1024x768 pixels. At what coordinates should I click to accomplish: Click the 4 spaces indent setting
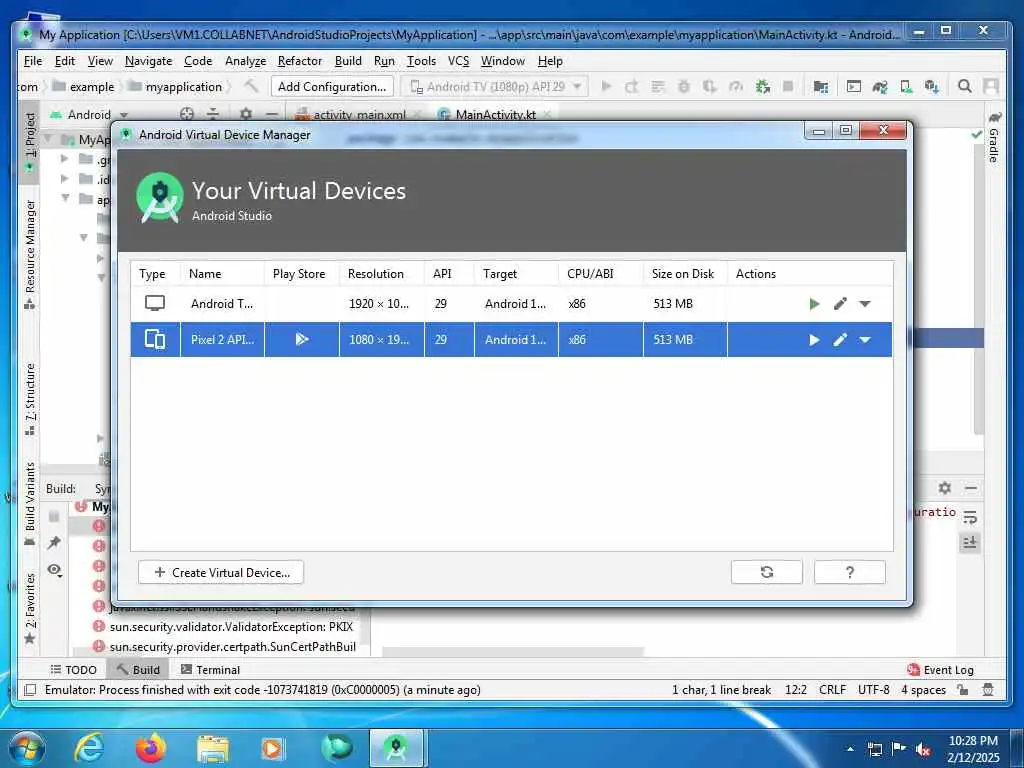click(x=923, y=690)
